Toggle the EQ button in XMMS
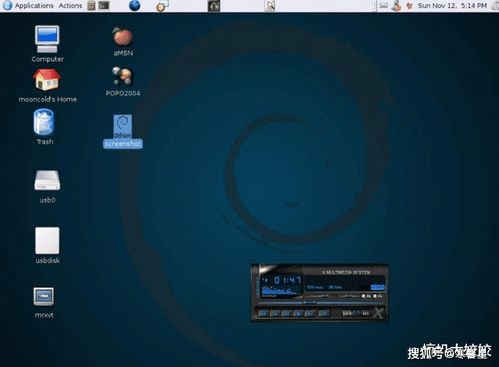Viewport: 499px width, 367px height. point(366,296)
